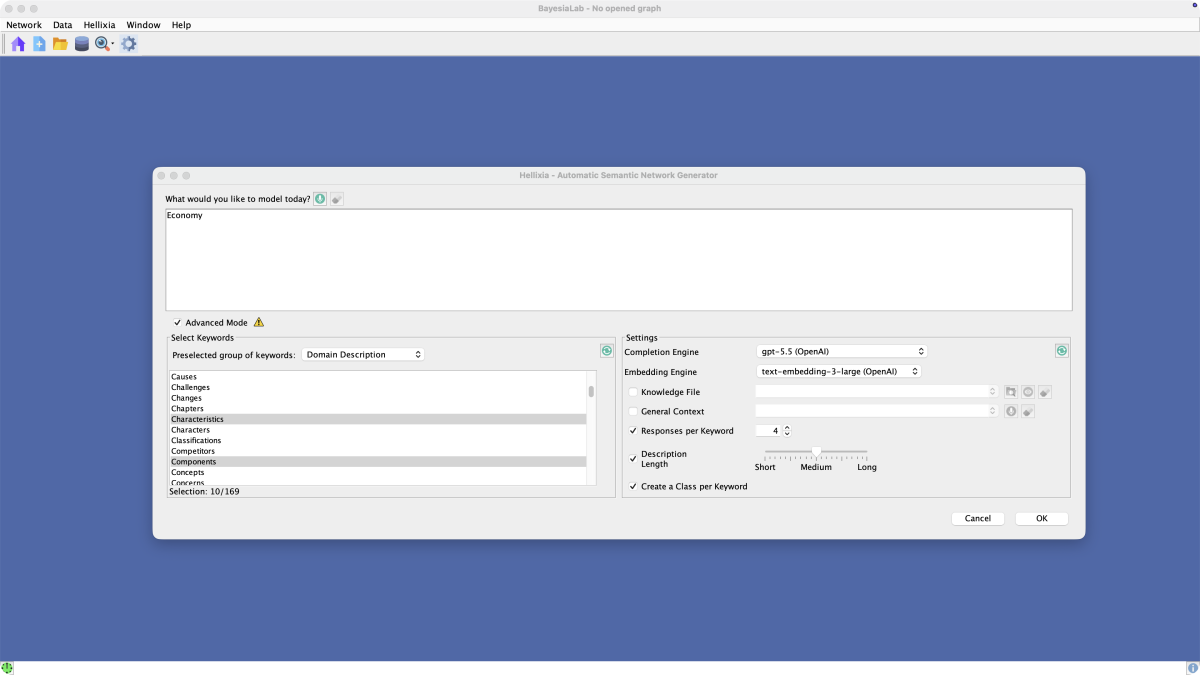Image resolution: width=1200 pixels, height=675 pixels.
Task: Open the arrow next to the magnifier icon
Action: coord(113,45)
